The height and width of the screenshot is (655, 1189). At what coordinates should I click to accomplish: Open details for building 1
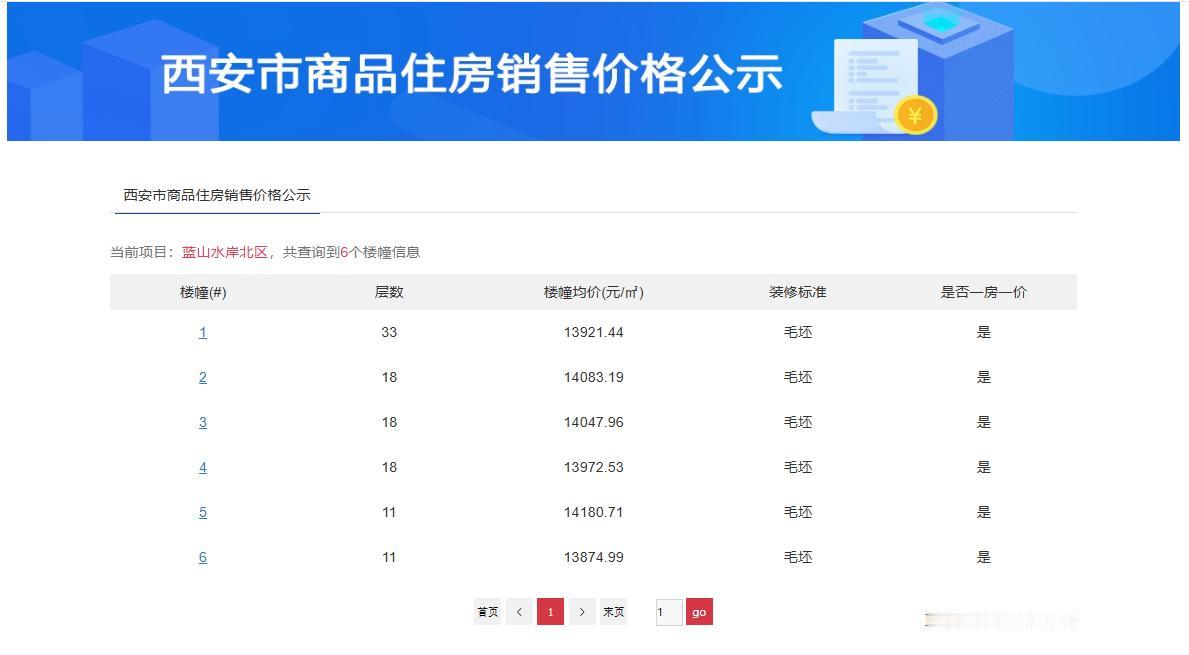coord(203,332)
